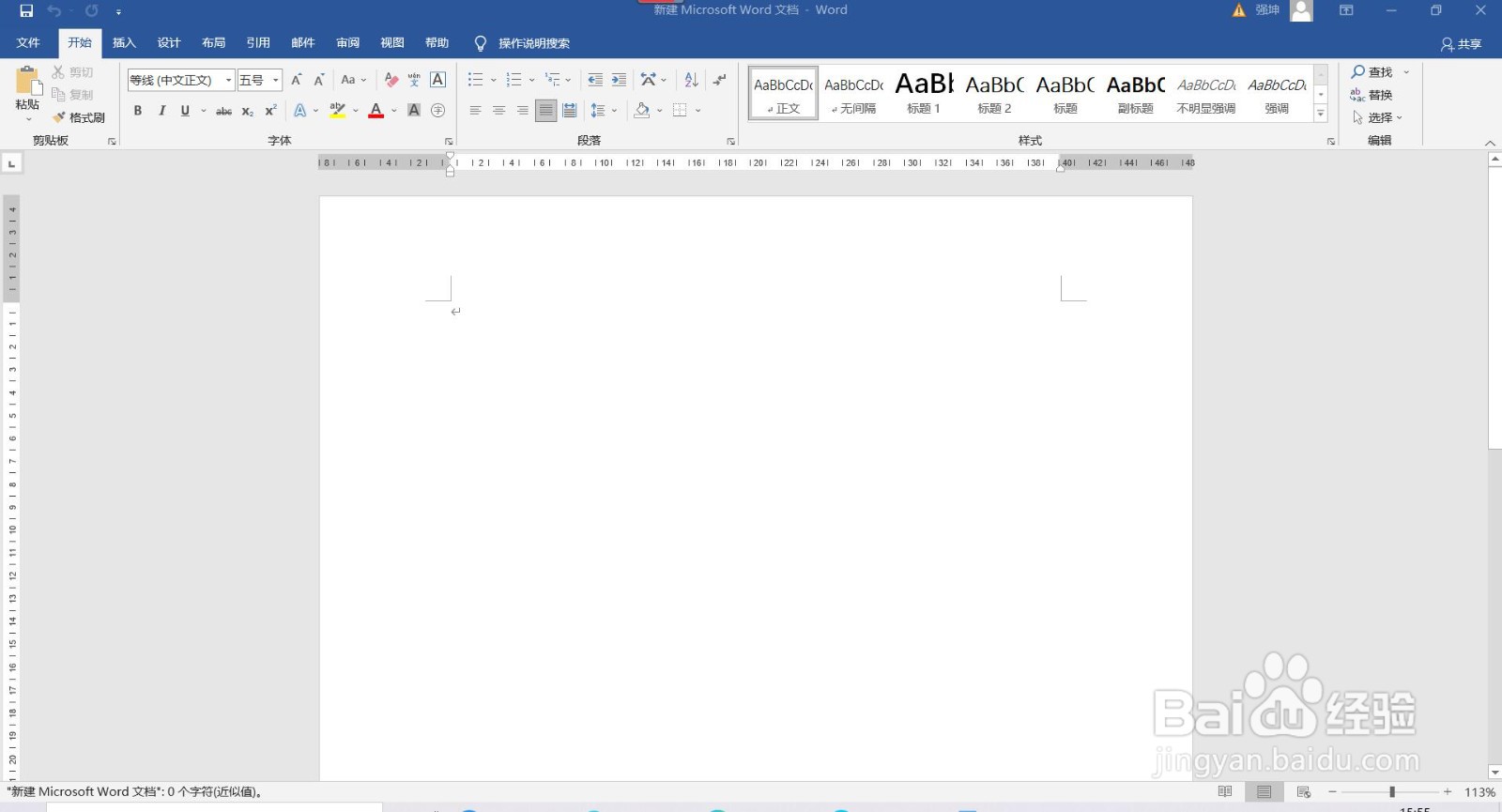
Task: Justify text alignment
Action: 545,111
